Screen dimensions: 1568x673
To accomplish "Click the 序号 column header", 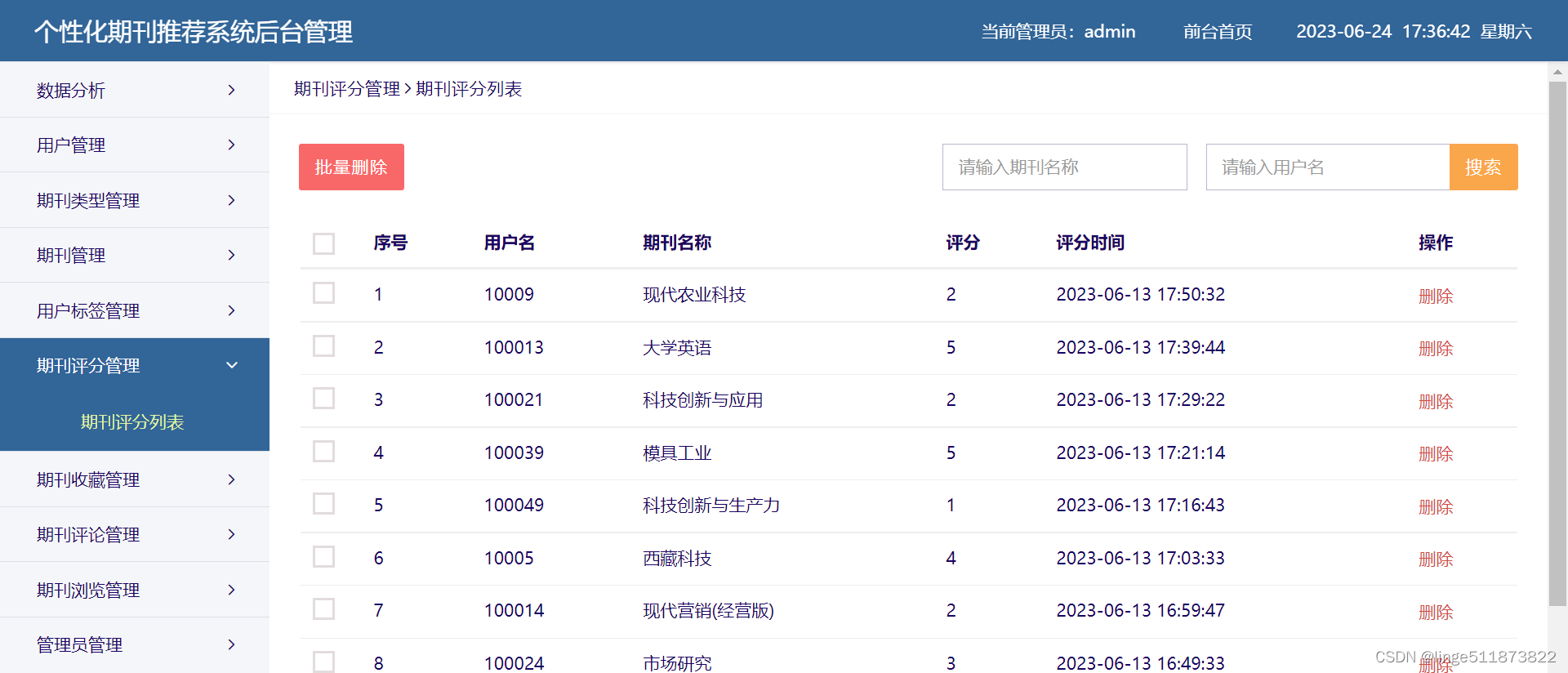I will (390, 243).
